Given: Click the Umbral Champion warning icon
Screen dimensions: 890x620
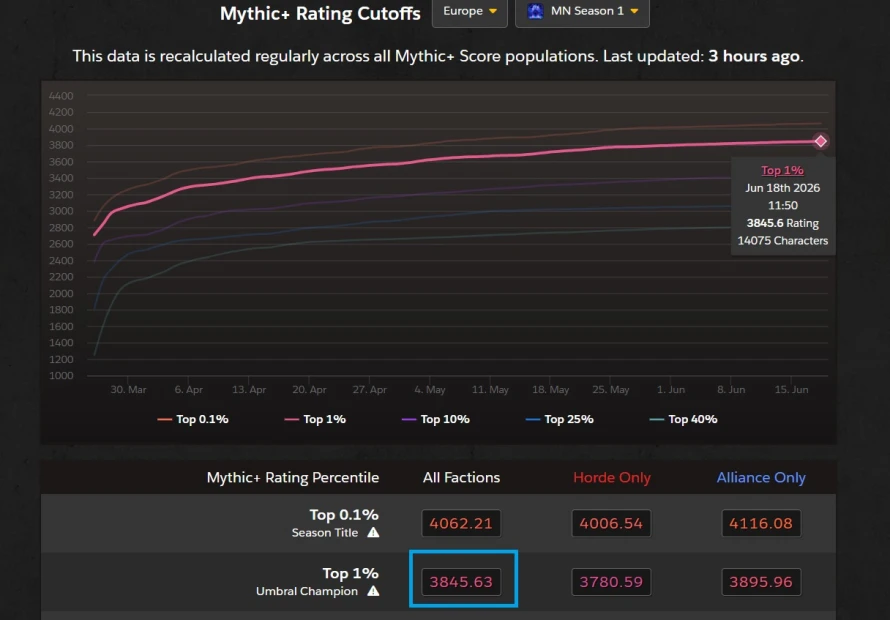Looking at the screenshot, I should 373,591.
